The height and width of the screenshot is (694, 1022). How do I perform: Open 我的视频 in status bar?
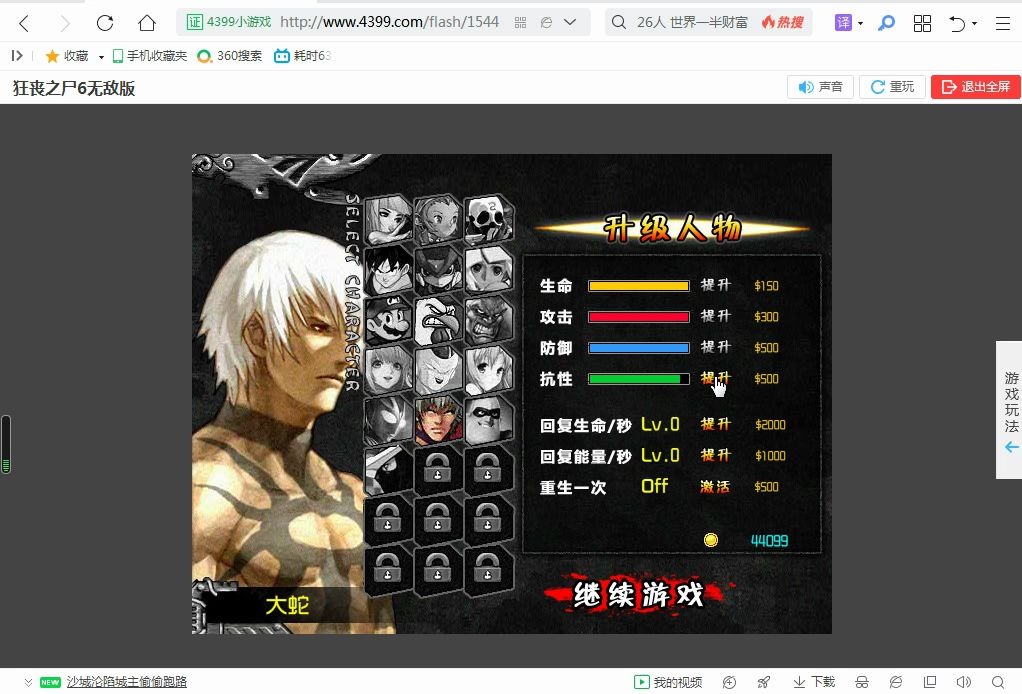[x=668, y=682]
